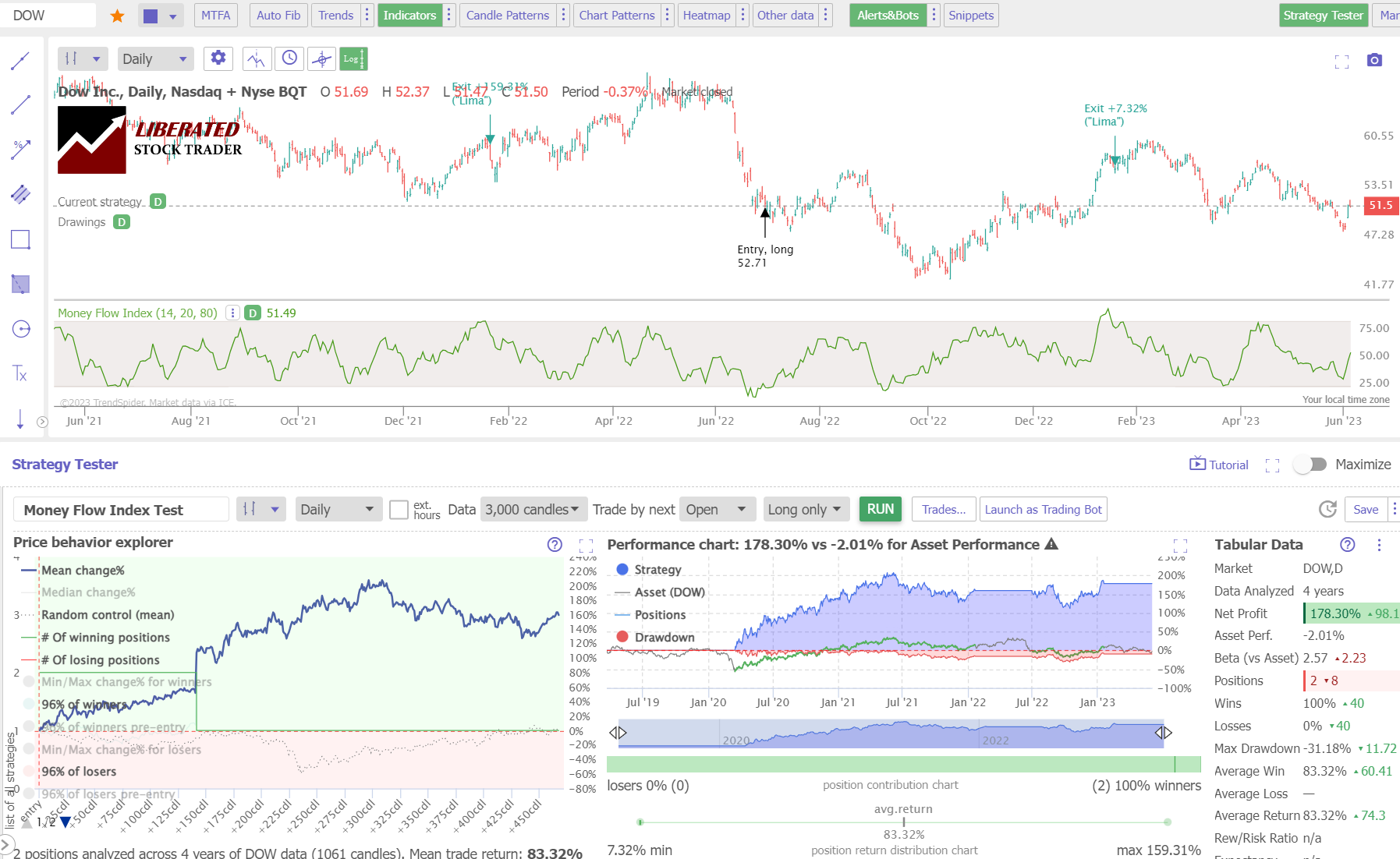Select the Text annotation tool

point(20,373)
